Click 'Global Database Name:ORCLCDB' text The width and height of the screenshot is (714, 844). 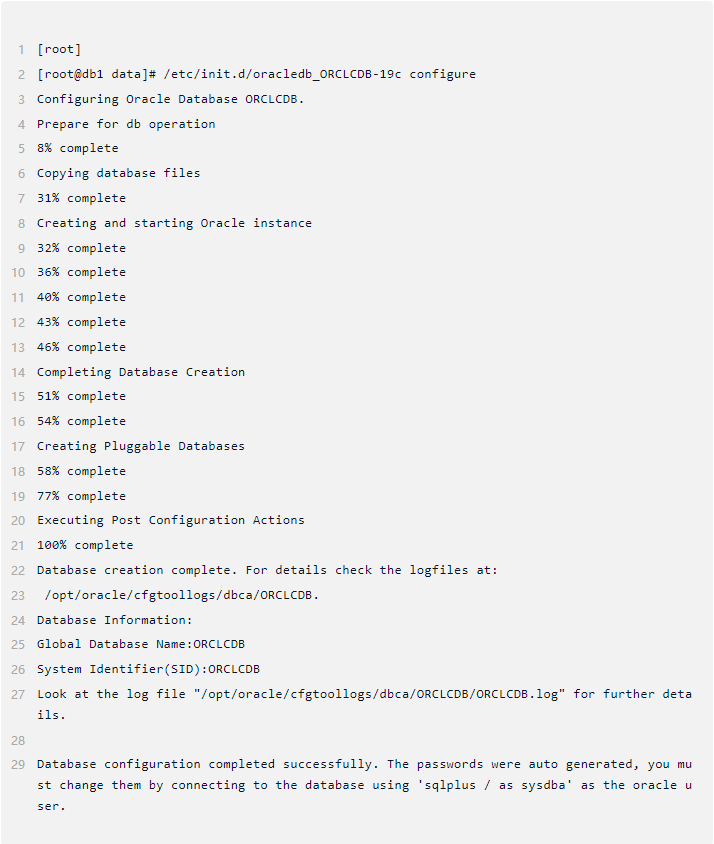pyautogui.click(x=141, y=644)
